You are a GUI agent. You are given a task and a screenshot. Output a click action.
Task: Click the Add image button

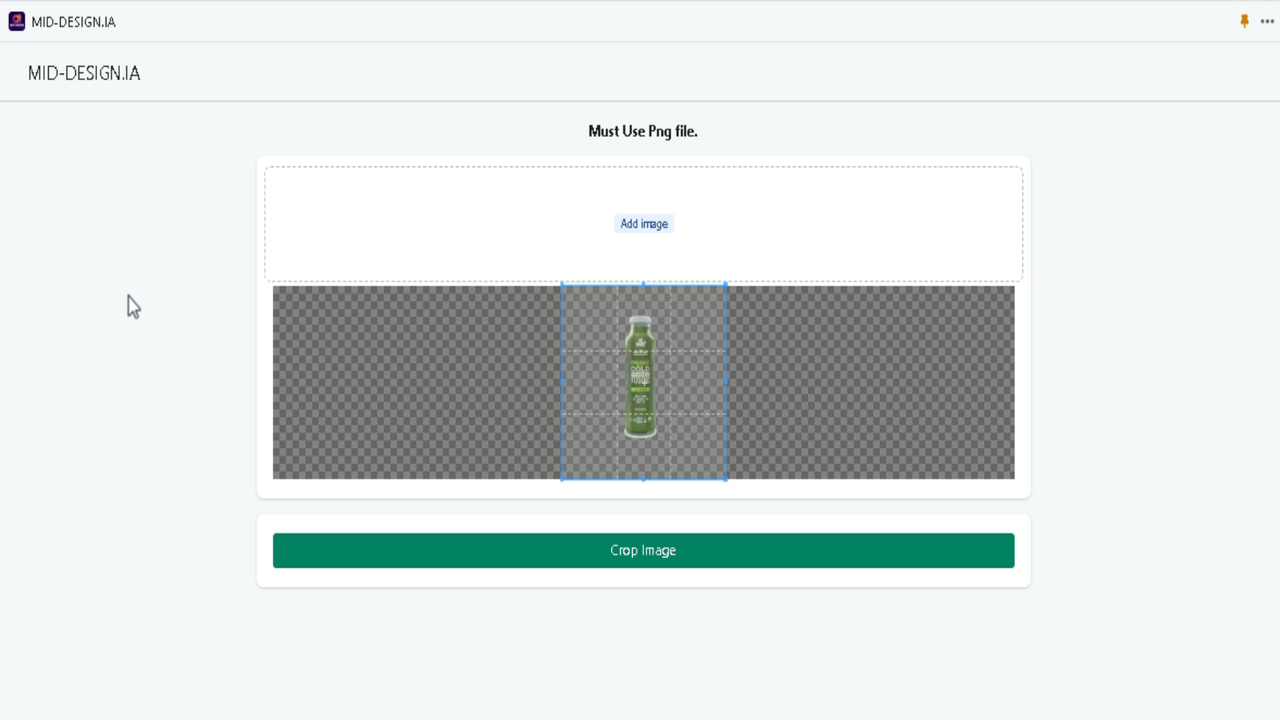(x=643, y=223)
